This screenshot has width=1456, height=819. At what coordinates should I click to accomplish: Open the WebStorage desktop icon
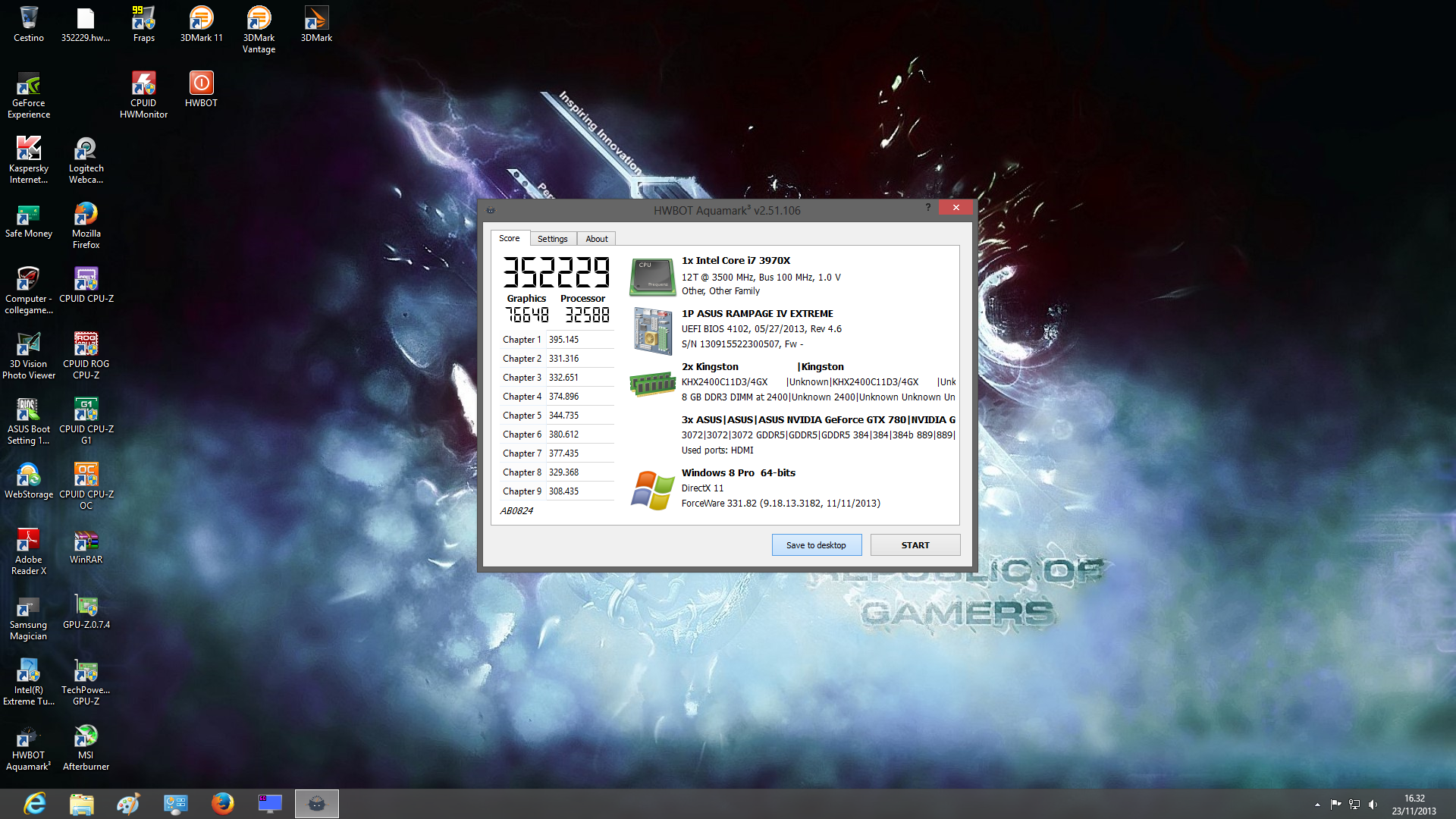click(x=29, y=482)
